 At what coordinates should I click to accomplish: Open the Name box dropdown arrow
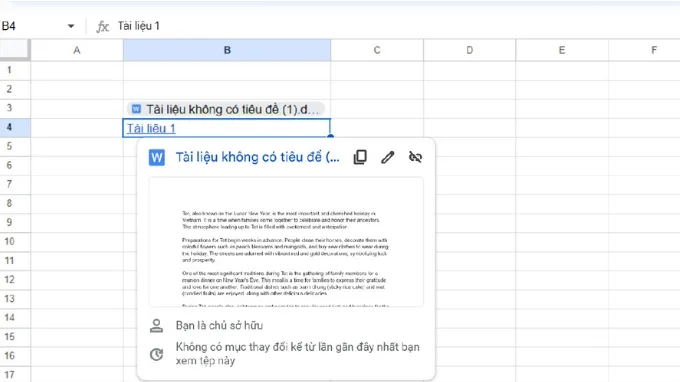(x=71, y=26)
